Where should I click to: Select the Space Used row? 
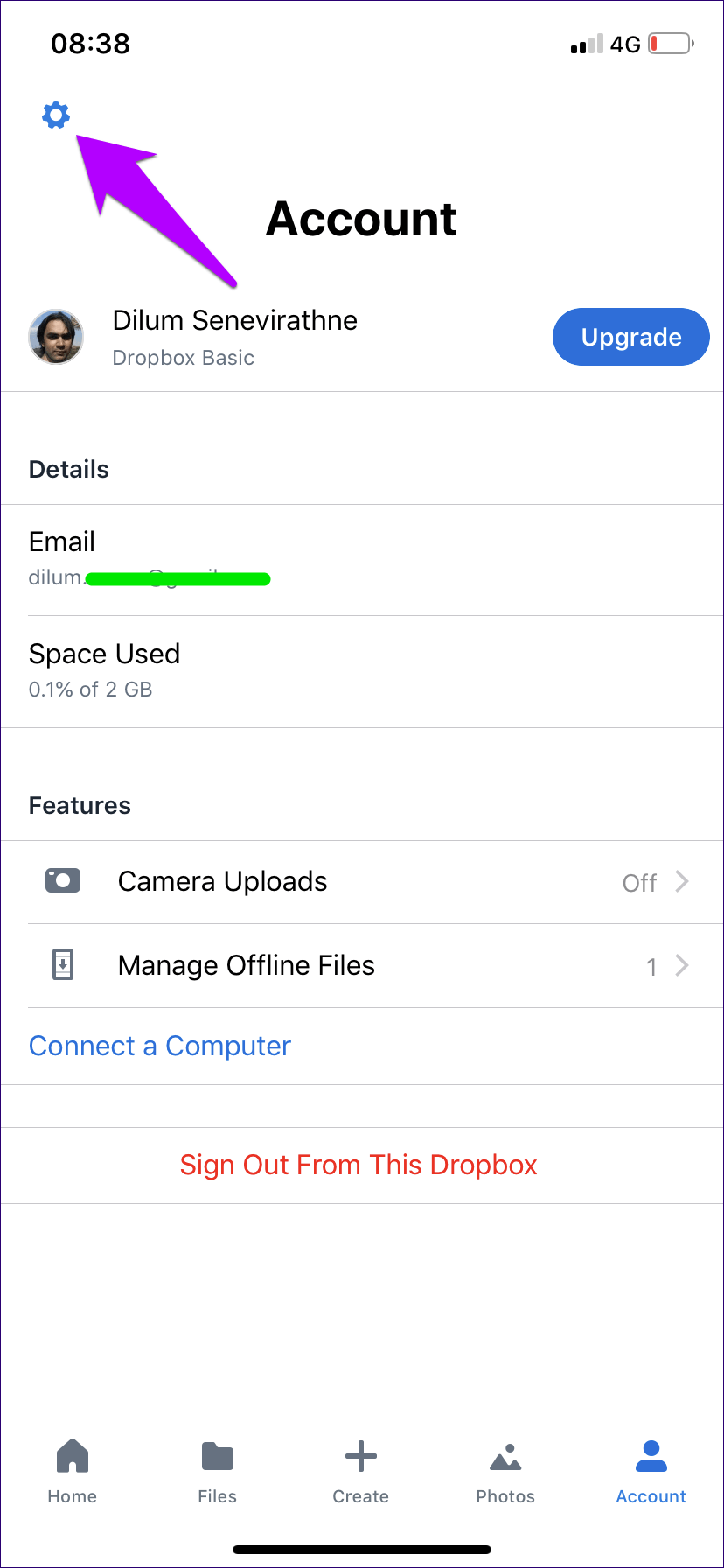pyautogui.click(x=362, y=671)
